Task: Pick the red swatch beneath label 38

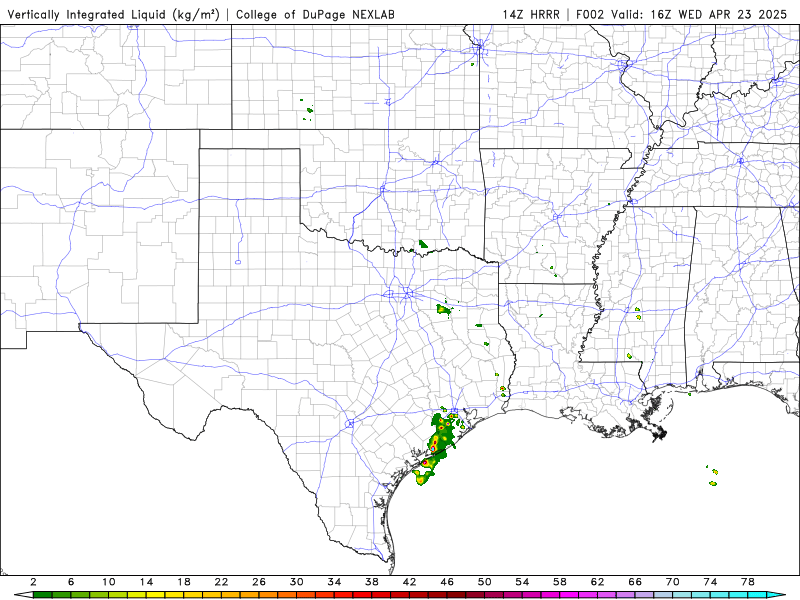Action: (381, 595)
